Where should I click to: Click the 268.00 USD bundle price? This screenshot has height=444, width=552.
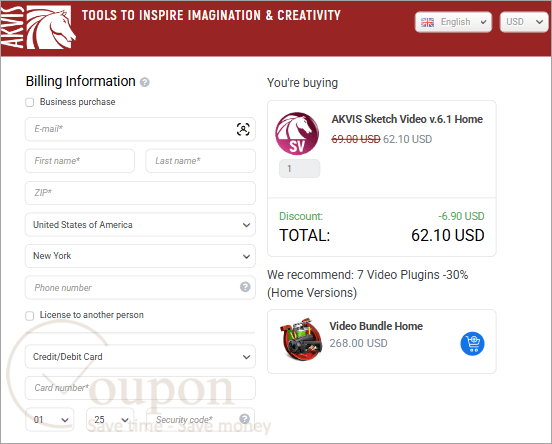point(358,343)
